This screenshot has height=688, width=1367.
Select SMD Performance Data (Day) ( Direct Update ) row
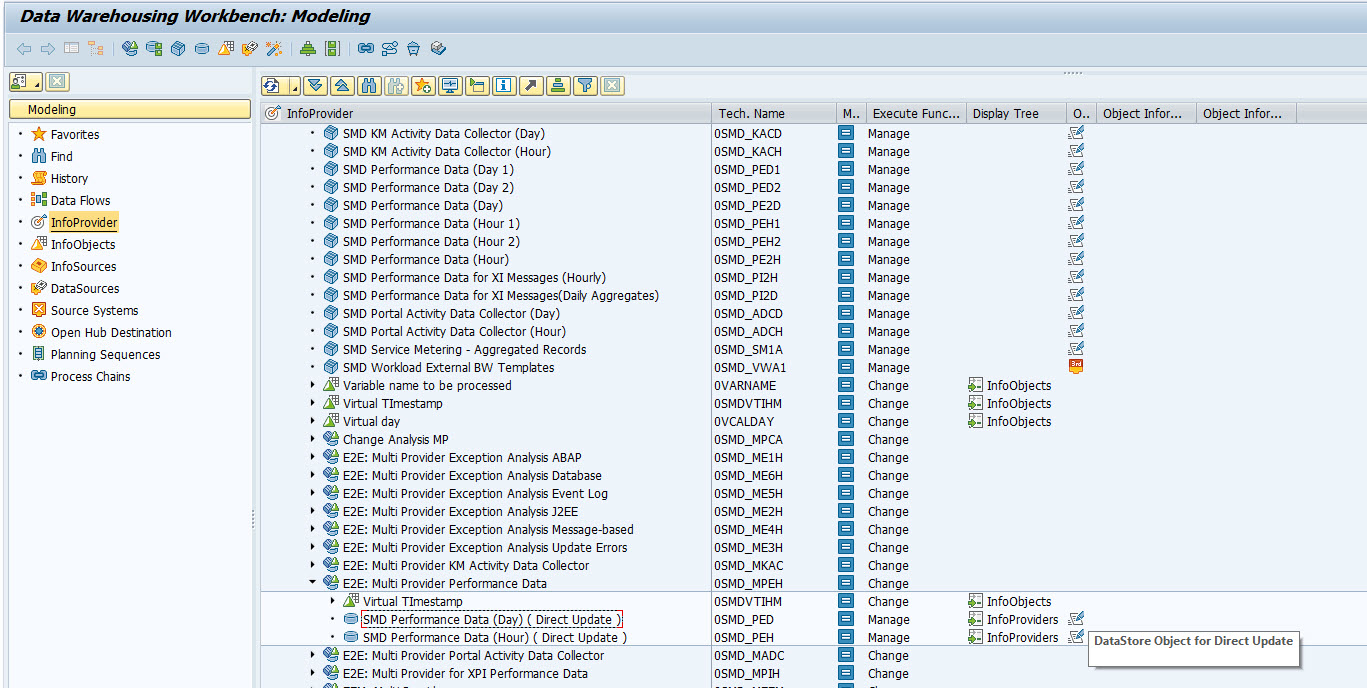pos(492,619)
